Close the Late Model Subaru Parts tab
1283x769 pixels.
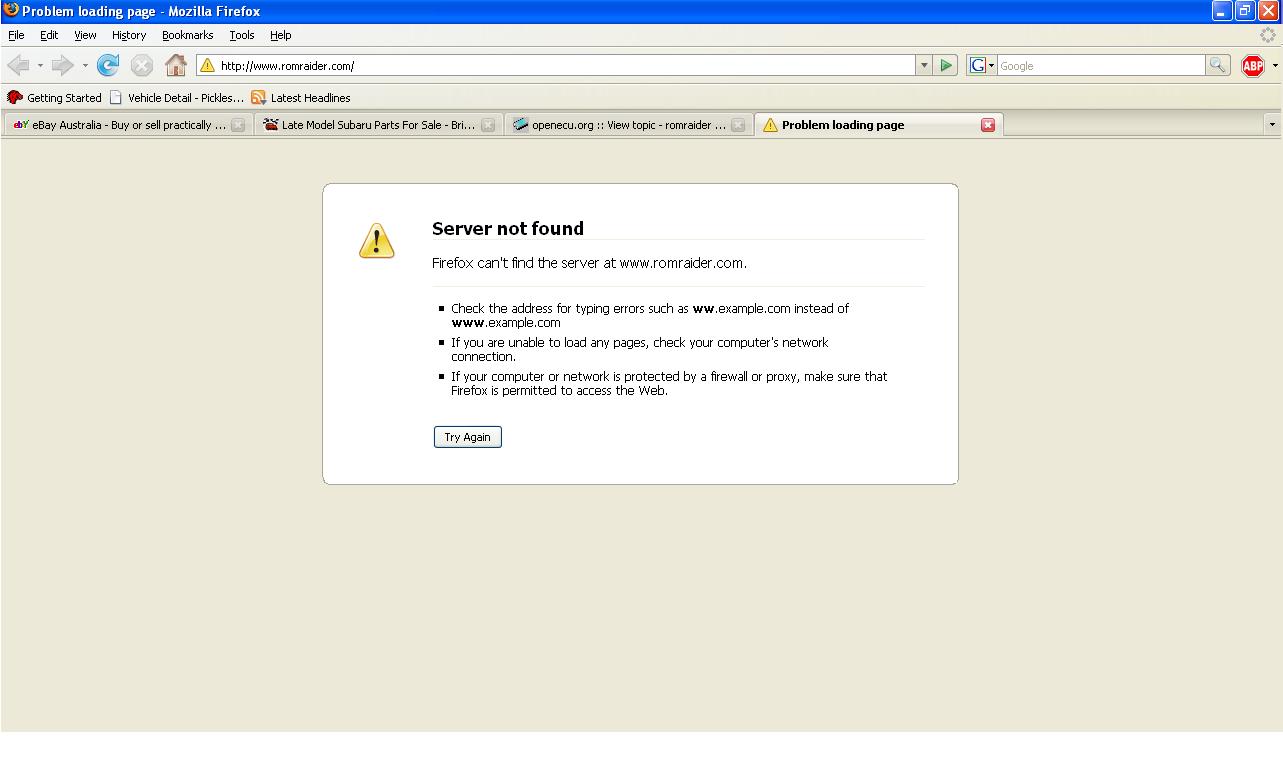(488, 125)
